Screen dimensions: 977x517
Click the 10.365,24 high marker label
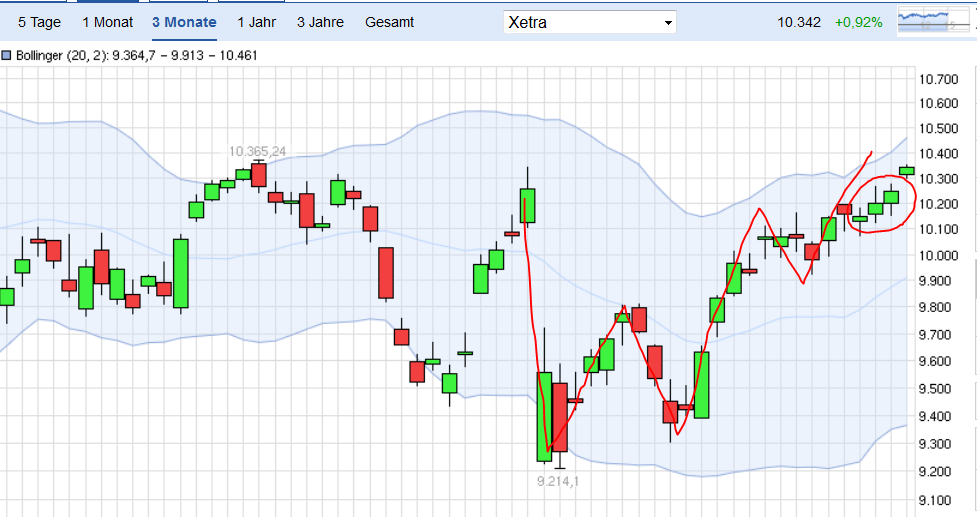pos(257,151)
